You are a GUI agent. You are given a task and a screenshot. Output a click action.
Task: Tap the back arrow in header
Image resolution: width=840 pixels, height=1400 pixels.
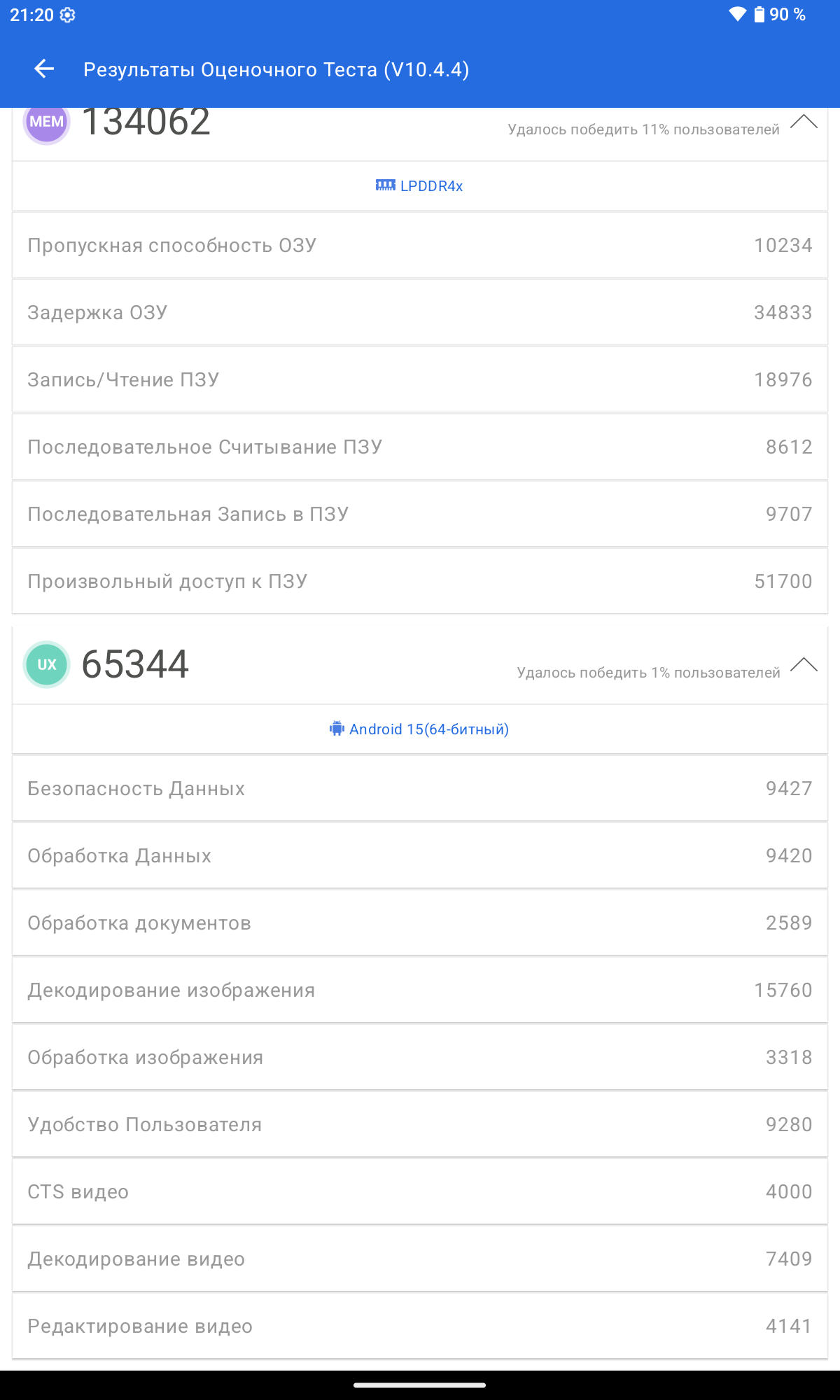[x=44, y=69]
